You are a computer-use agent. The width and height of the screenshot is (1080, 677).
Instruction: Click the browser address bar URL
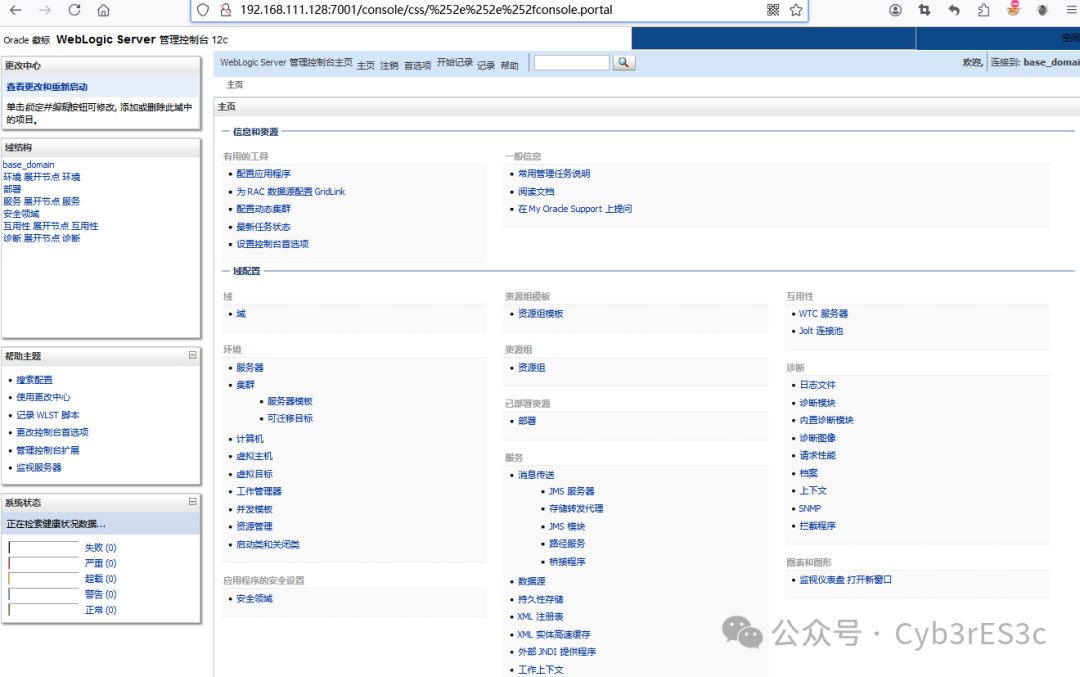tap(426, 10)
